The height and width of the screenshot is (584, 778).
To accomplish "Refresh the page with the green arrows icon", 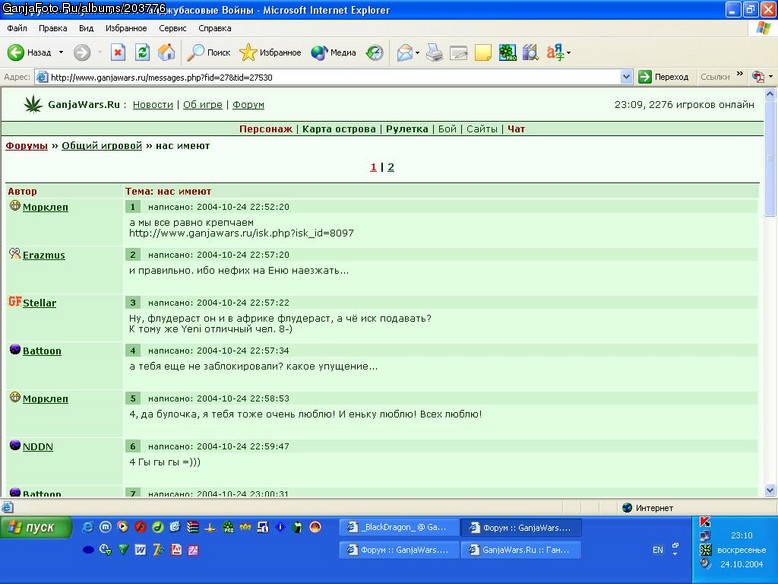I will coord(142,52).
